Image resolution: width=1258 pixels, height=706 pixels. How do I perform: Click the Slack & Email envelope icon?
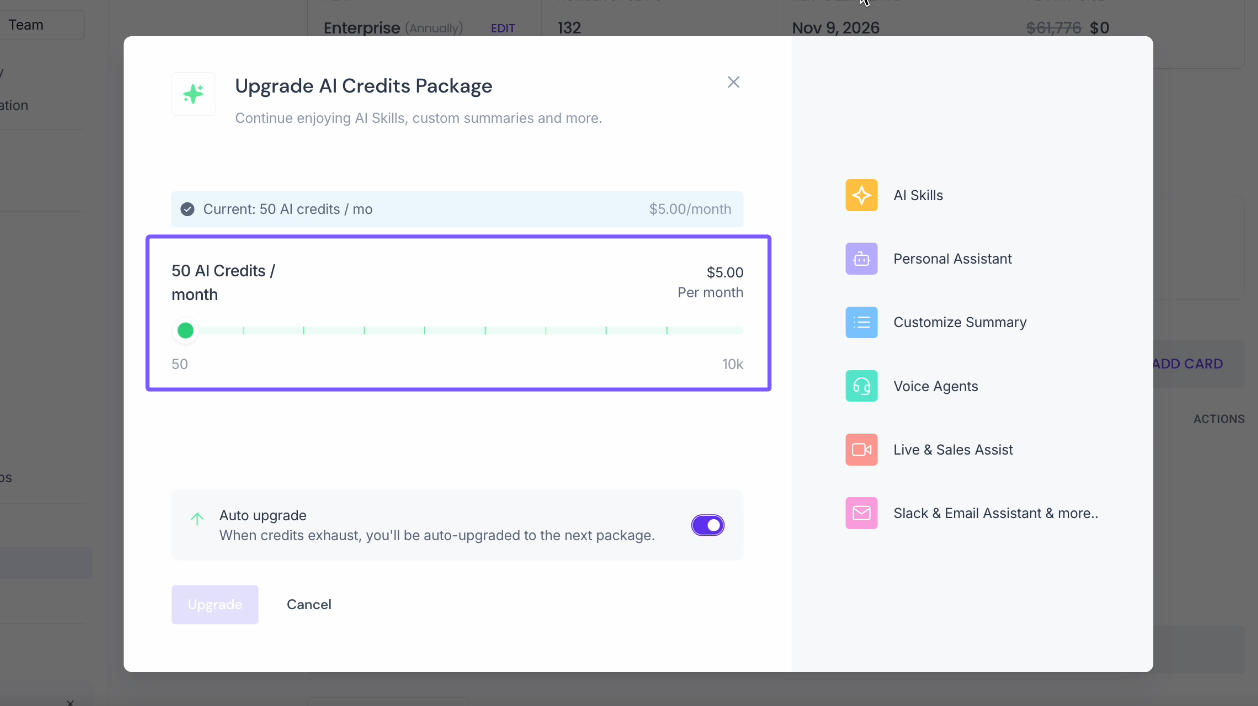tap(861, 513)
